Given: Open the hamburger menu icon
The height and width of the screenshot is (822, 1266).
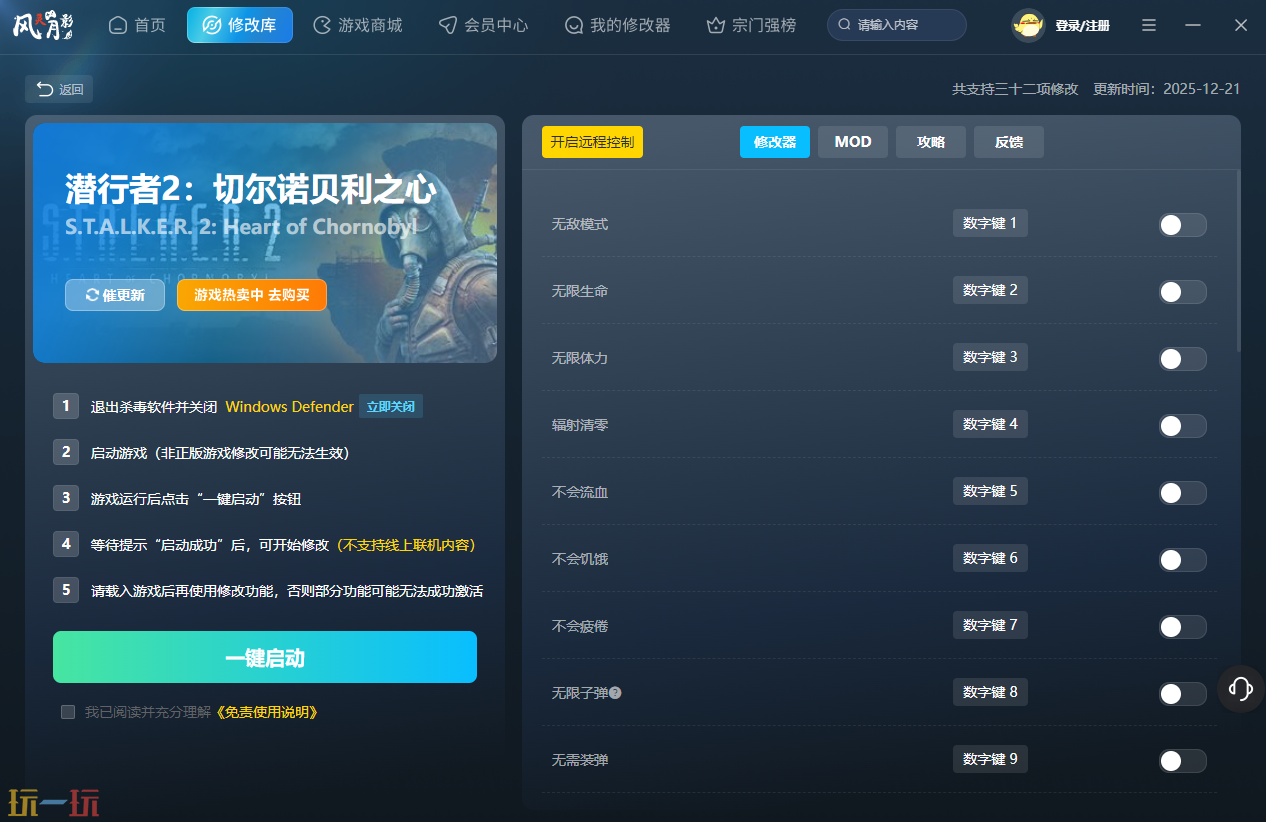Looking at the screenshot, I should coord(1149,25).
